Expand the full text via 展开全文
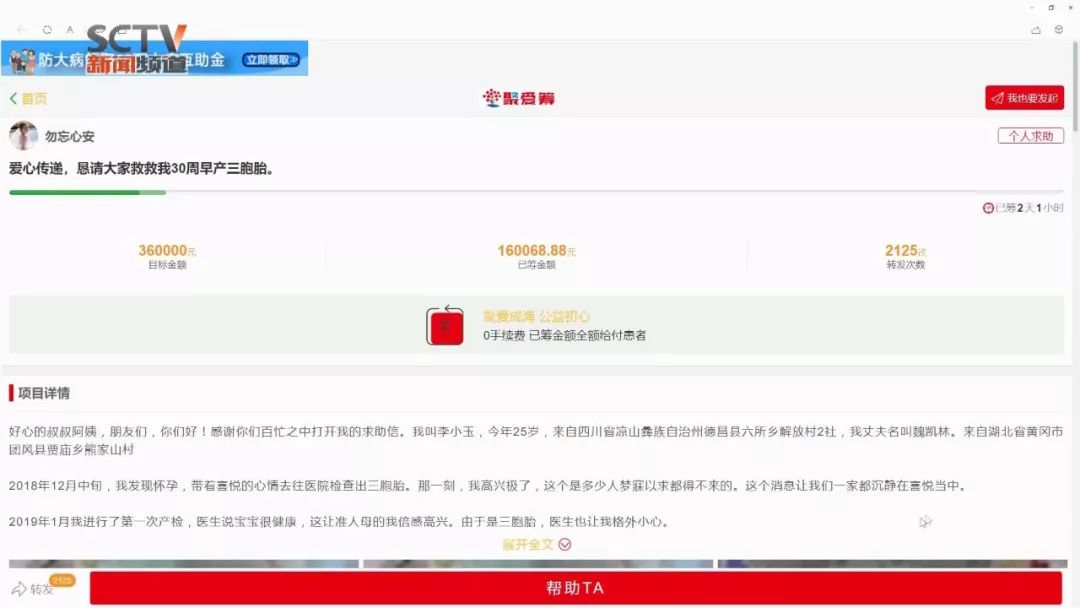The height and width of the screenshot is (608, 1080). click(x=537, y=544)
